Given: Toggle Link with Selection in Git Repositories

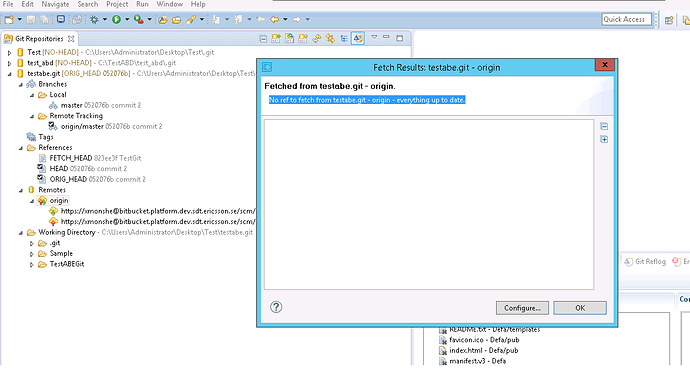Looking at the screenshot, I should click(330, 39).
